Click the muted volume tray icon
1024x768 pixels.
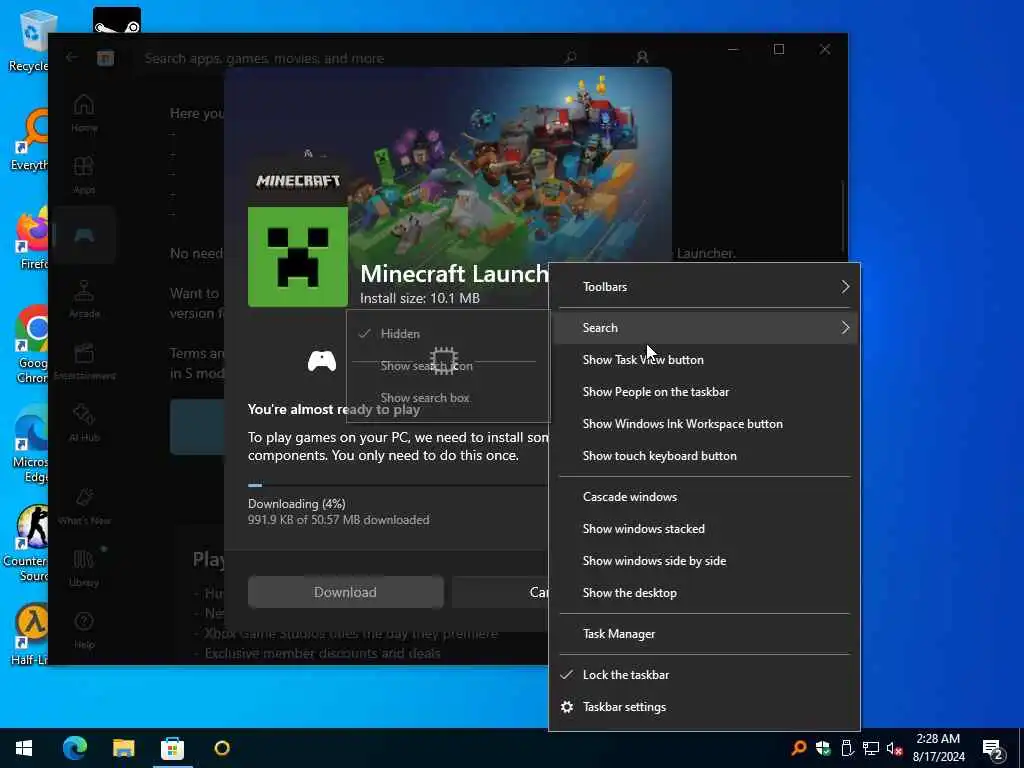click(895, 748)
